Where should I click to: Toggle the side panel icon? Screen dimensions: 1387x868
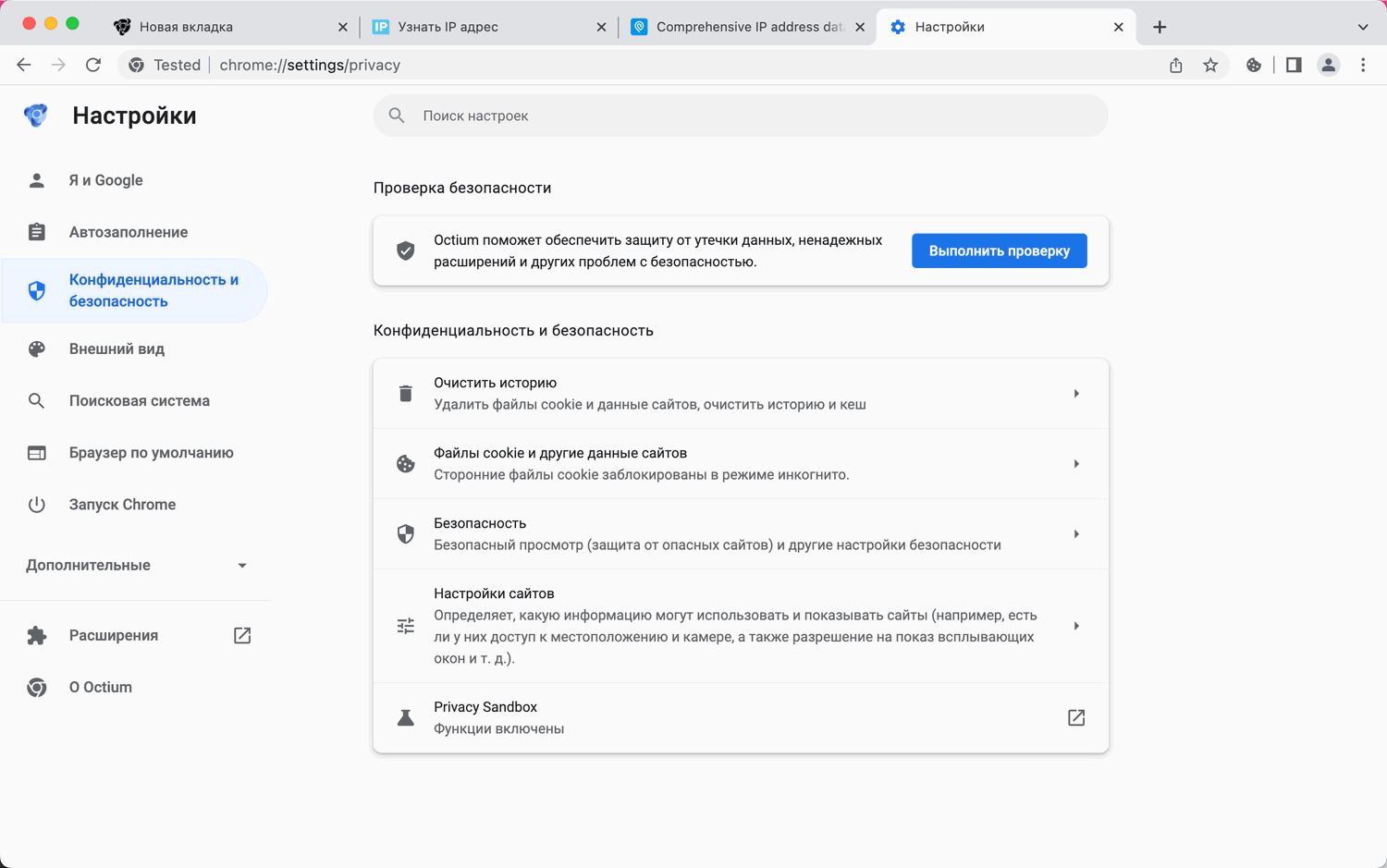1294,65
